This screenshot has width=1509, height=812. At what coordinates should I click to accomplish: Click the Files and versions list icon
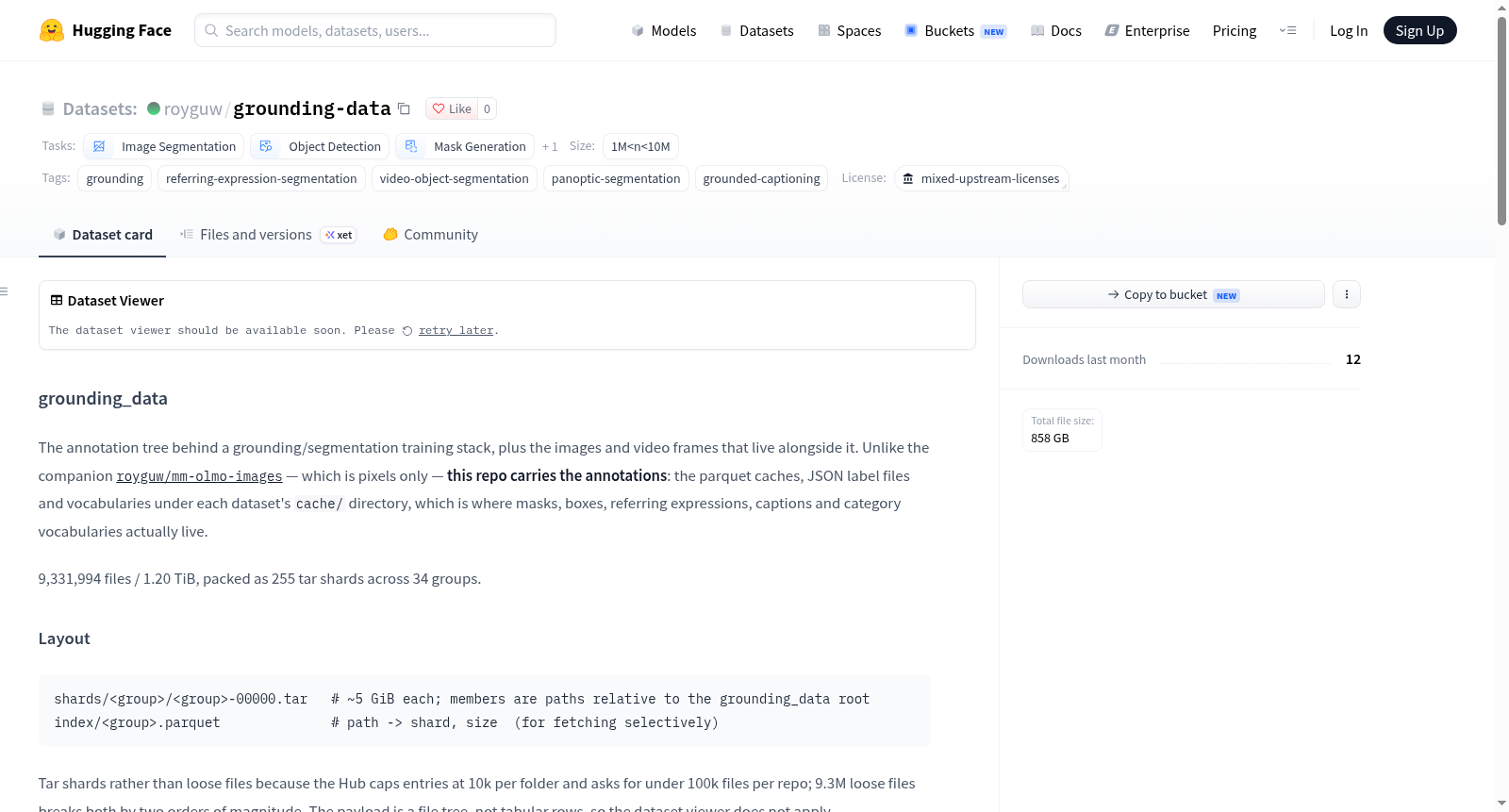click(x=187, y=234)
